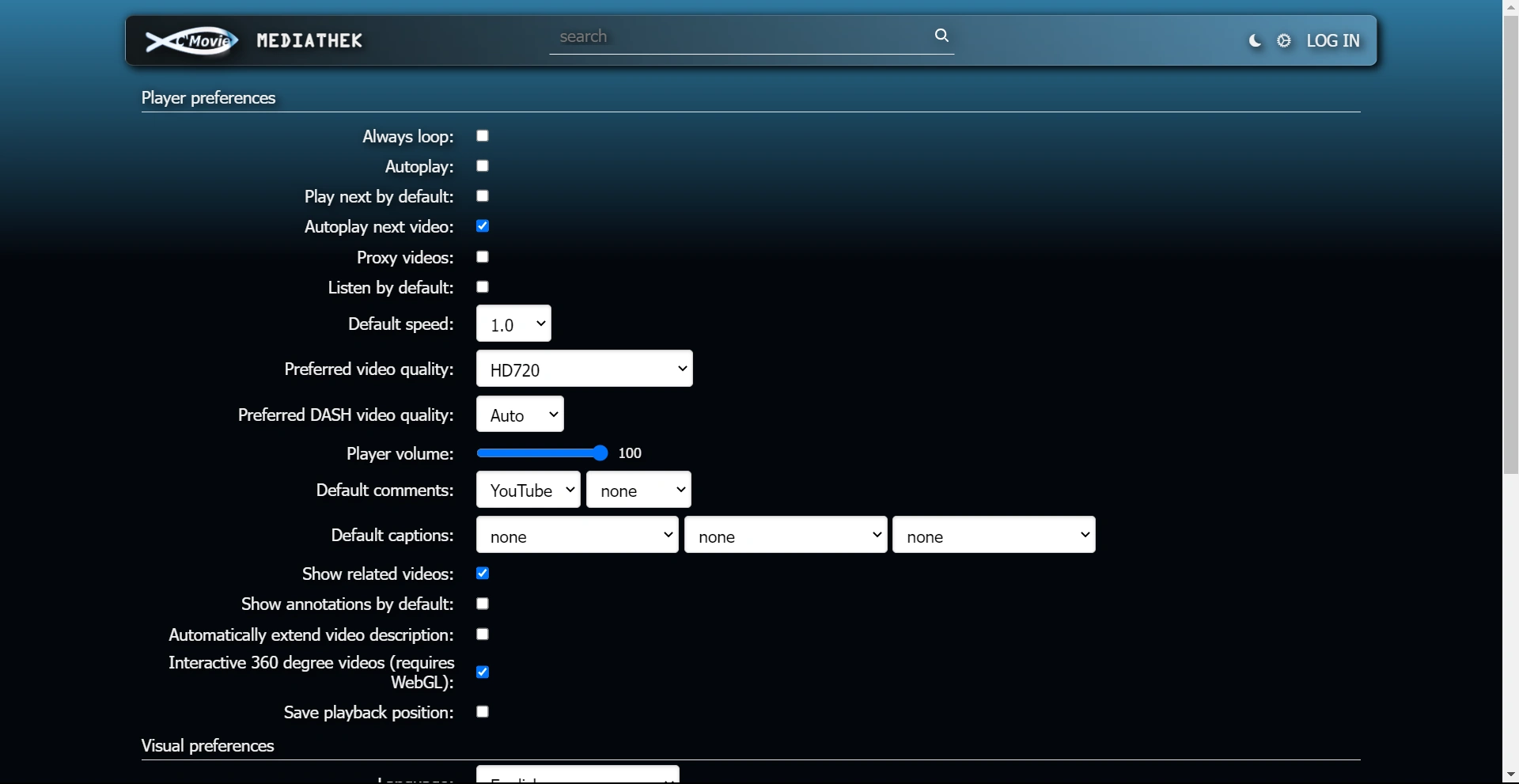Uncheck Show related videos
Screen dimensions: 1519x784
point(483,574)
